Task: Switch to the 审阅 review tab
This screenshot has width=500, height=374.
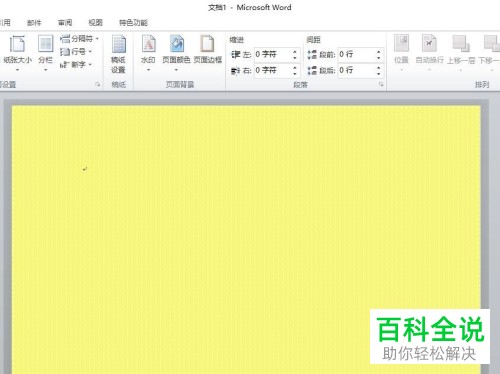Action: (x=65, y=23)
